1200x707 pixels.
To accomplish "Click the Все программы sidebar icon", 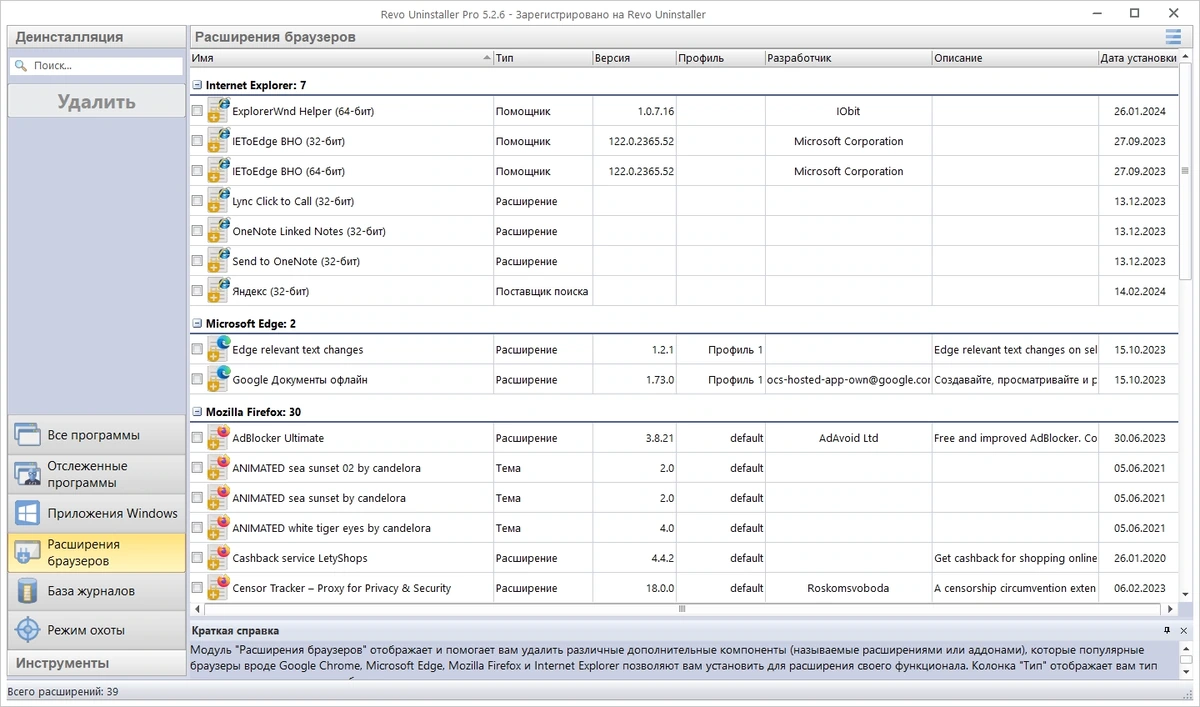I will [28, 435].
